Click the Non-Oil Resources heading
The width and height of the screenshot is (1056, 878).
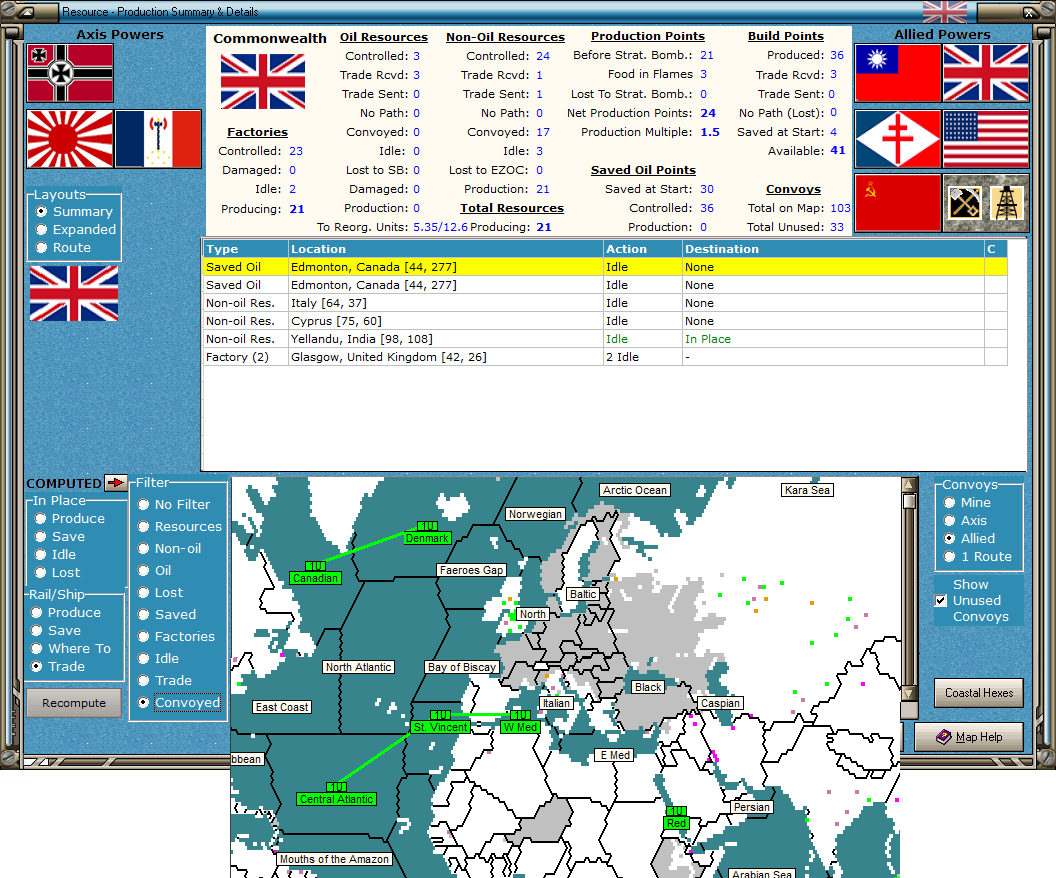505,37
